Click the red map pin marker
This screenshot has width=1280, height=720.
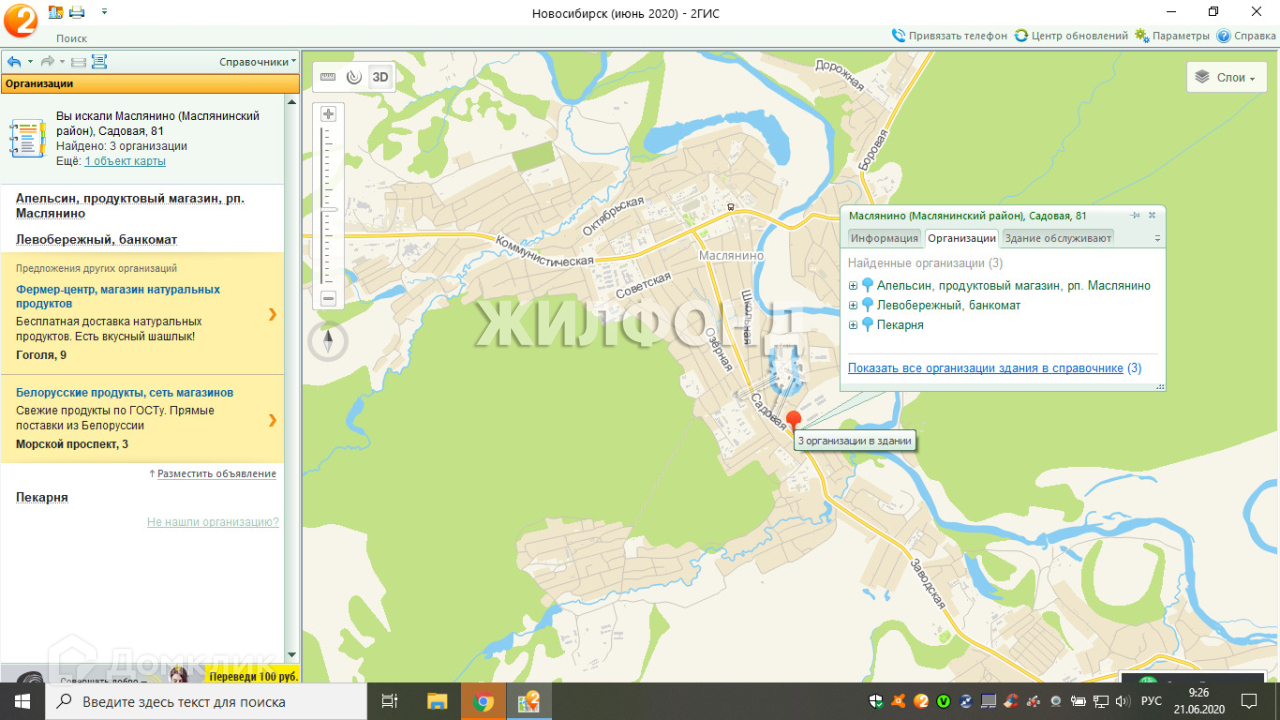pos(793,420)
